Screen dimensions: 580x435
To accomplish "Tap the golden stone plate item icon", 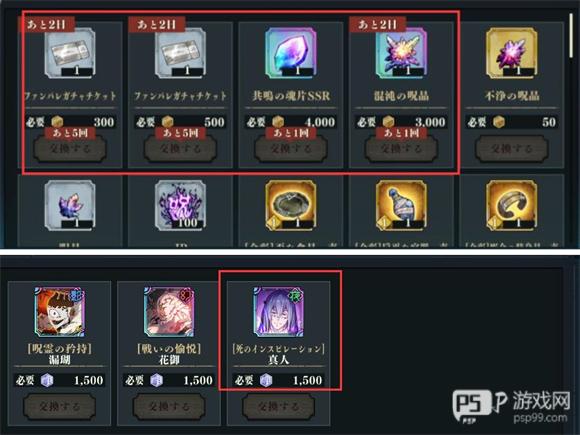I will pos(290,205).
